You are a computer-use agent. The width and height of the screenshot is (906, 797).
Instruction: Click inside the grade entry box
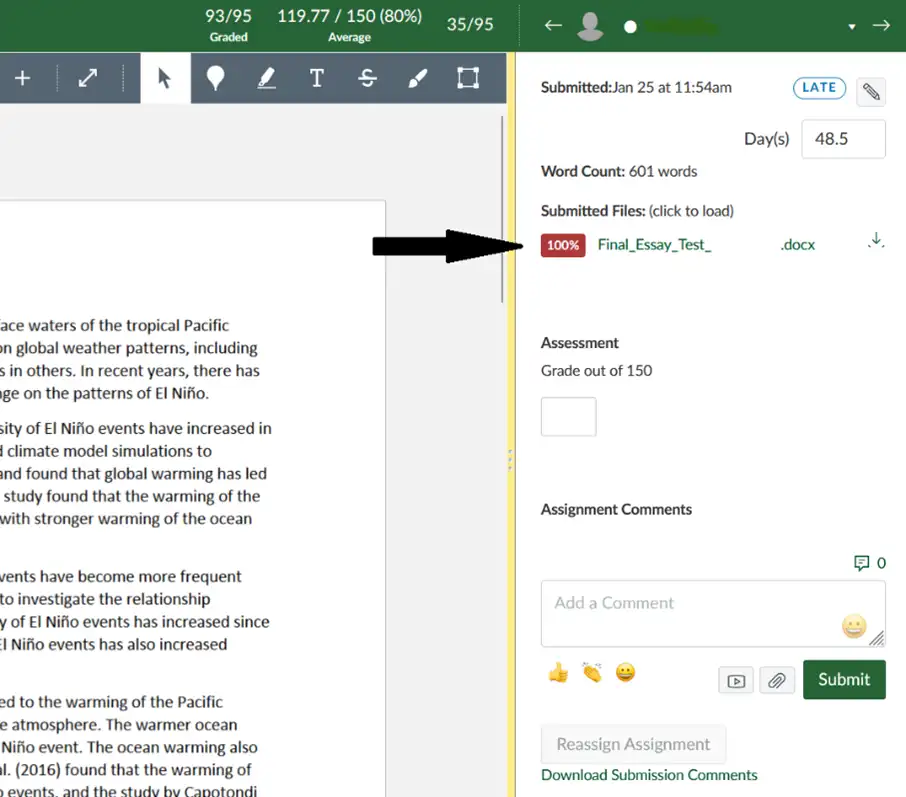click(568, 417)
